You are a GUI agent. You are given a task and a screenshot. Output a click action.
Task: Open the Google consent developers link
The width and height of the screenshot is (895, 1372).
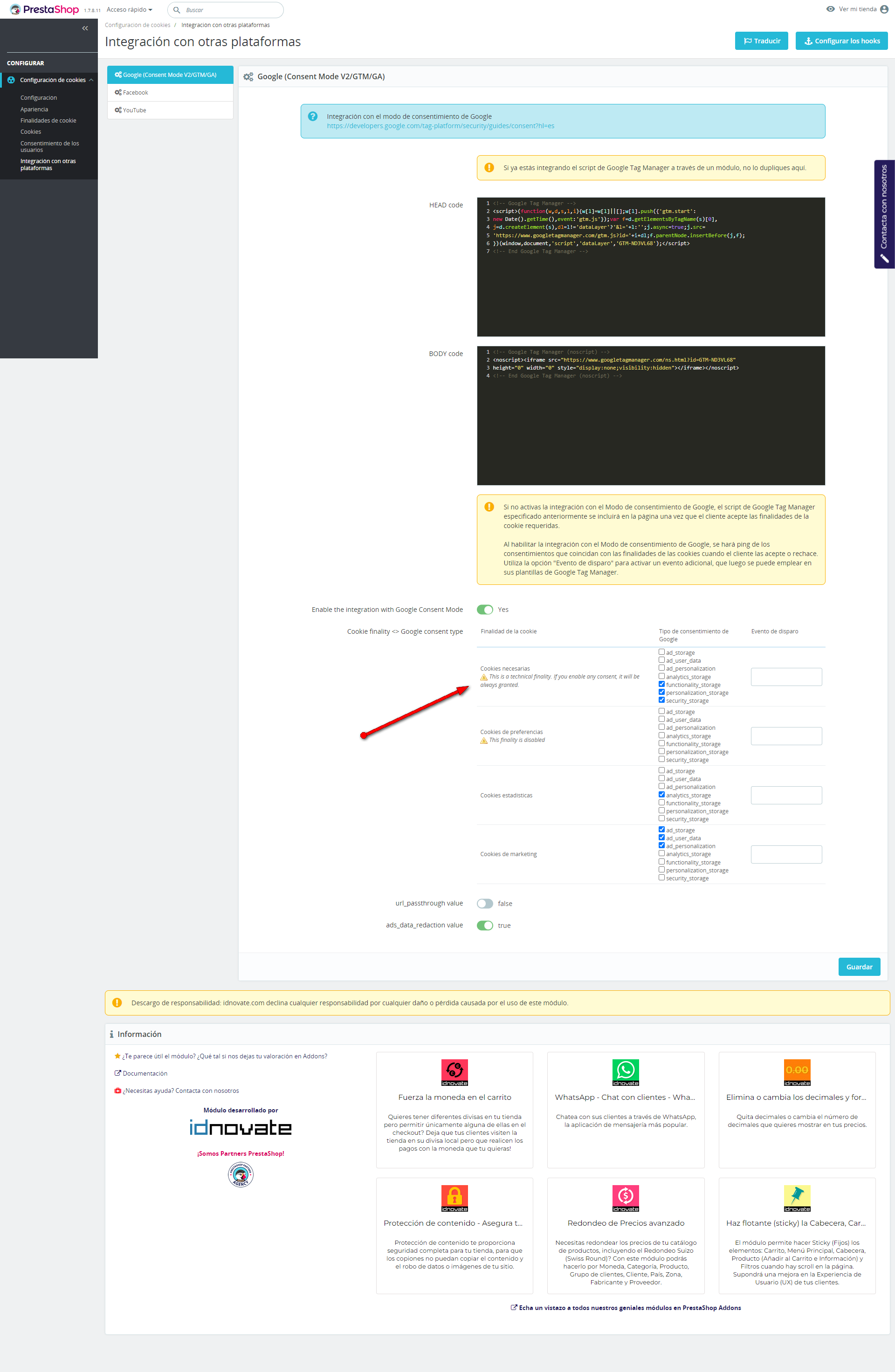click(x=440, y=126)
